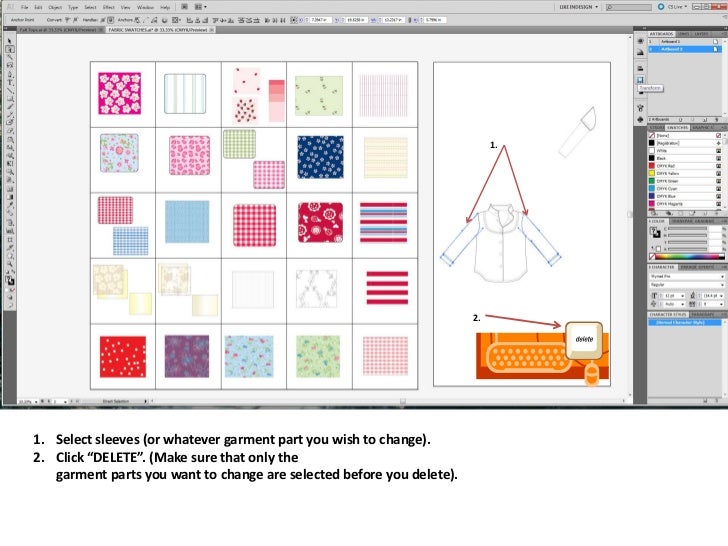
Task: Open artboard number dropdown in status bar
Action: (65, 402)
